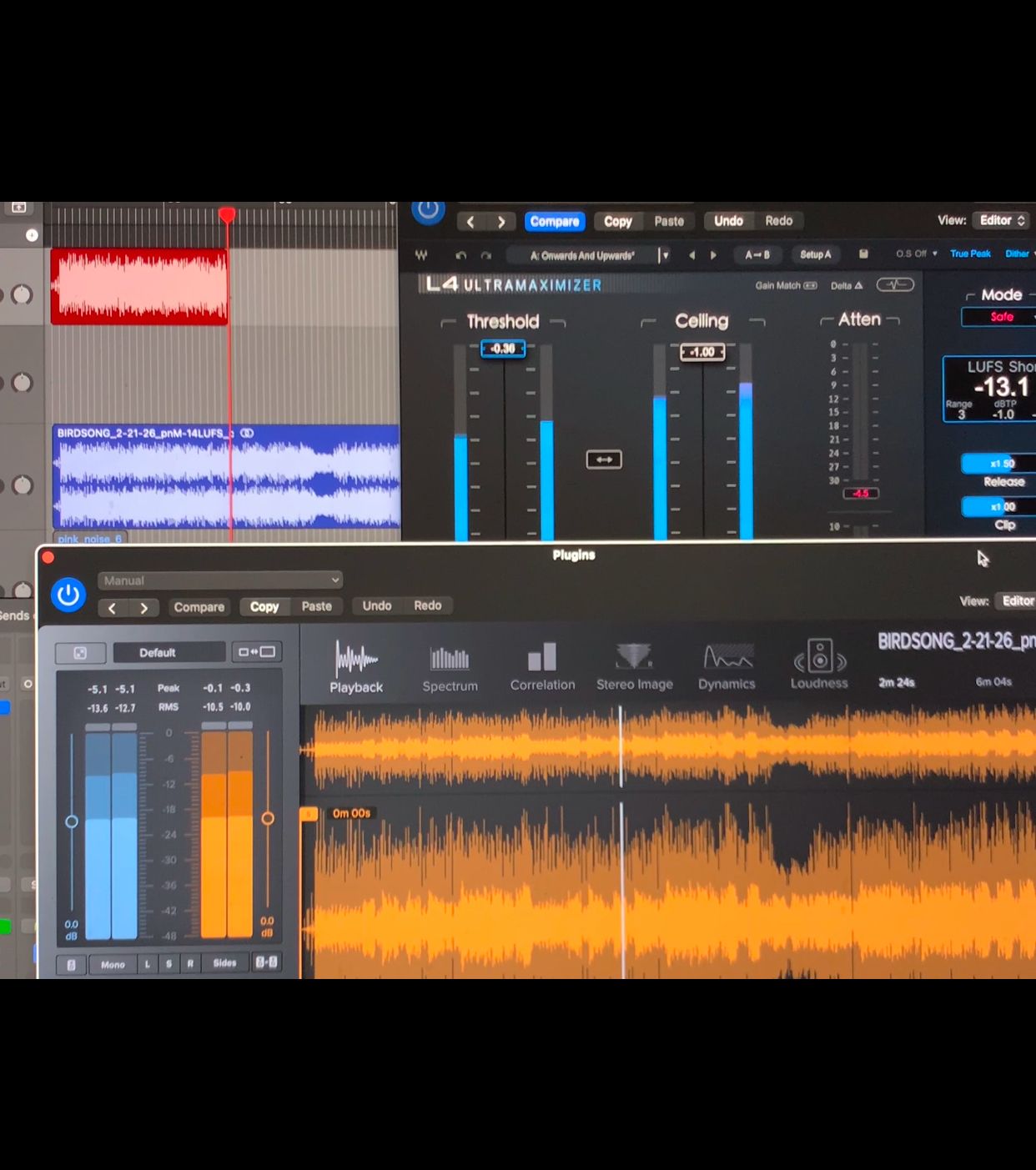1036x1170 pixels.
Task: Select the Sides monitoring option
Action: coord(224,963)
